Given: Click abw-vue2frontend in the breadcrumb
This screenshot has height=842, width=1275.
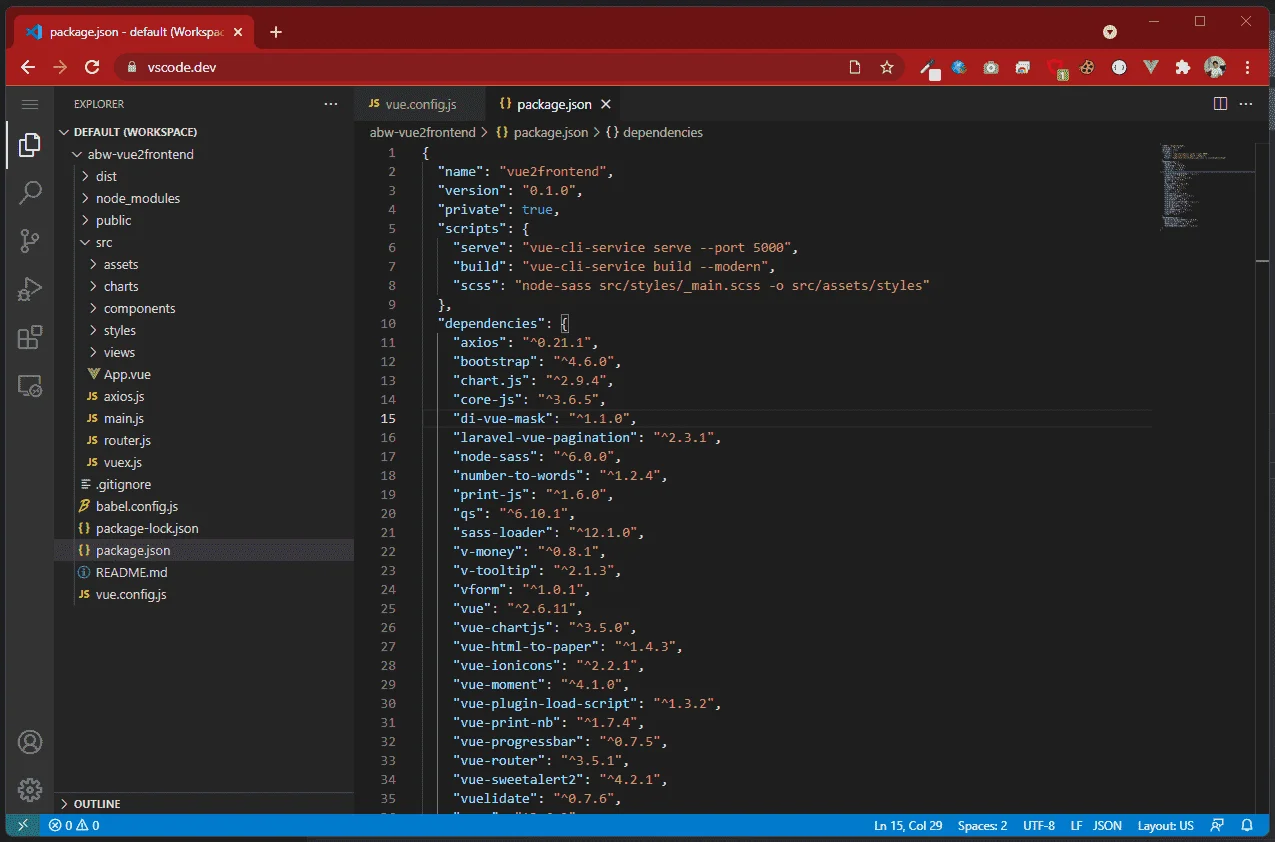Looking at the screenshot, I should coord(422,132).
